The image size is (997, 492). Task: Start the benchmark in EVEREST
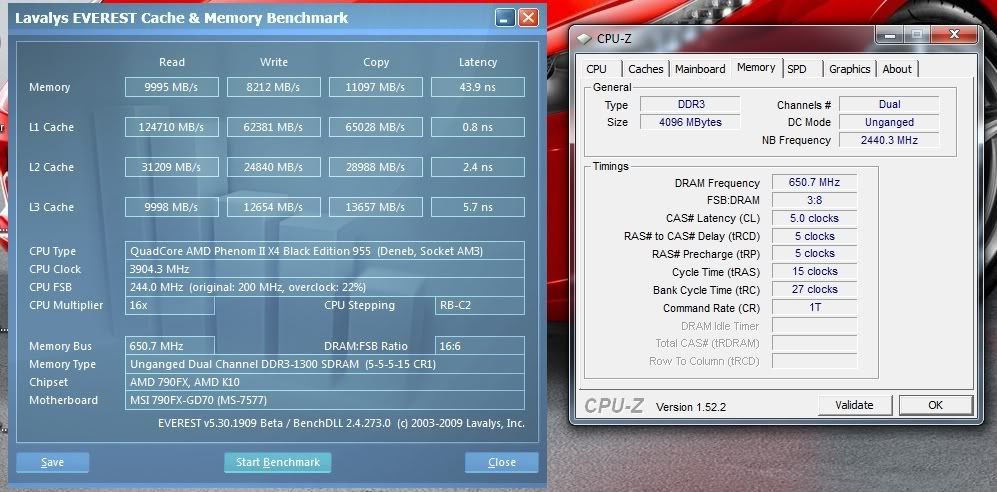pyautogui.click(x=277, y=462)
